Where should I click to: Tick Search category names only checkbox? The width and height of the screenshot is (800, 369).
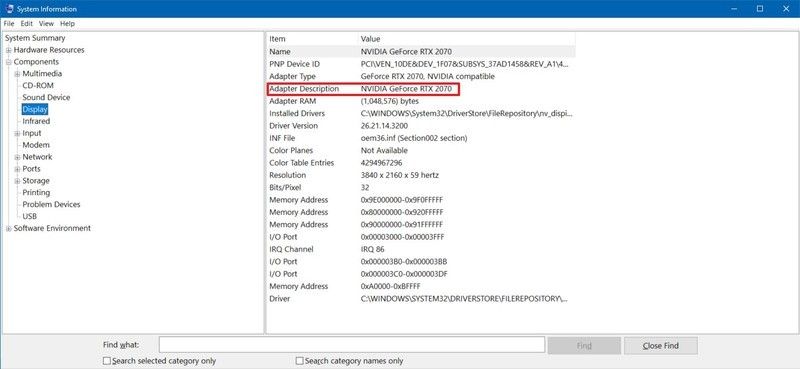[x=299, y=361]
